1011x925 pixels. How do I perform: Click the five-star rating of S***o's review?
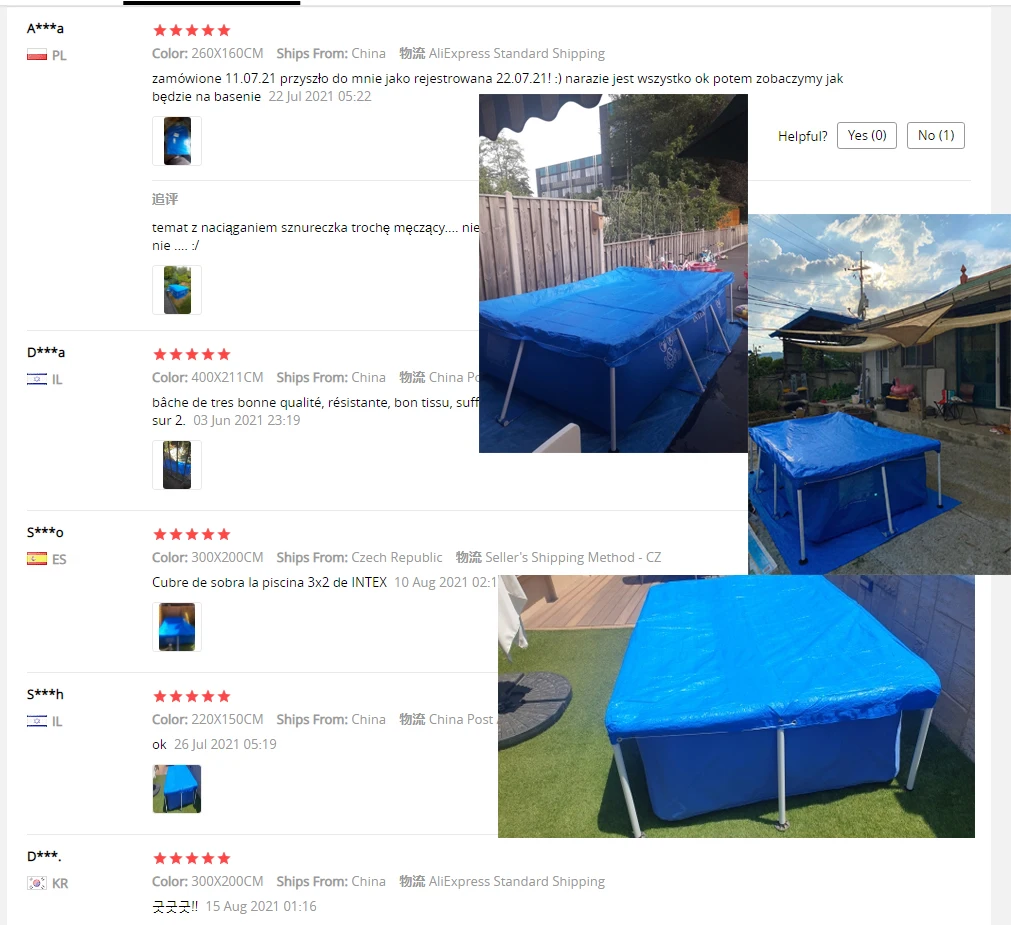coord(191,534)
